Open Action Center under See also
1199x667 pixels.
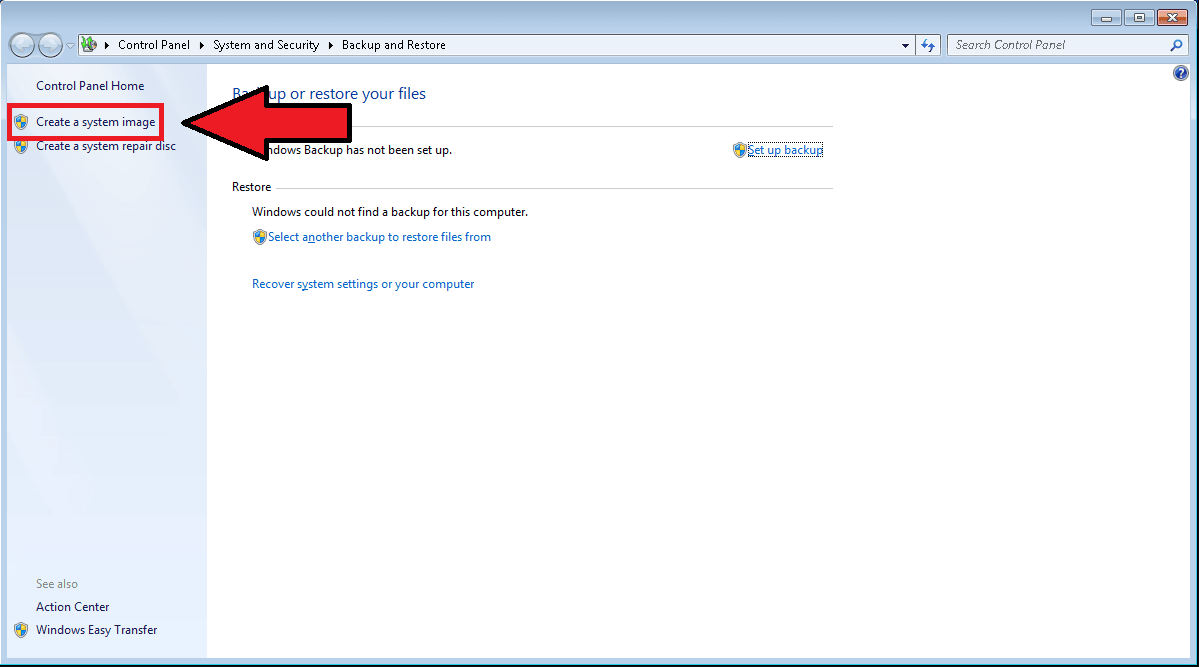pyautogui.click(x=73, y=607)
